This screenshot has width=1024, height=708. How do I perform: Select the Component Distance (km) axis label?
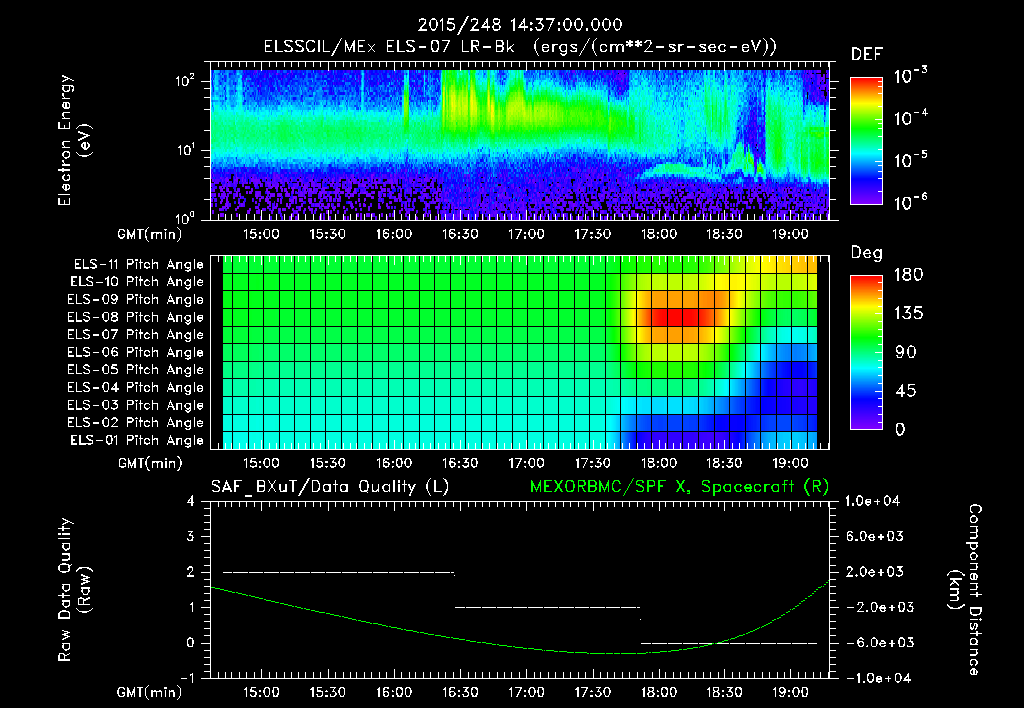[965, 590]
